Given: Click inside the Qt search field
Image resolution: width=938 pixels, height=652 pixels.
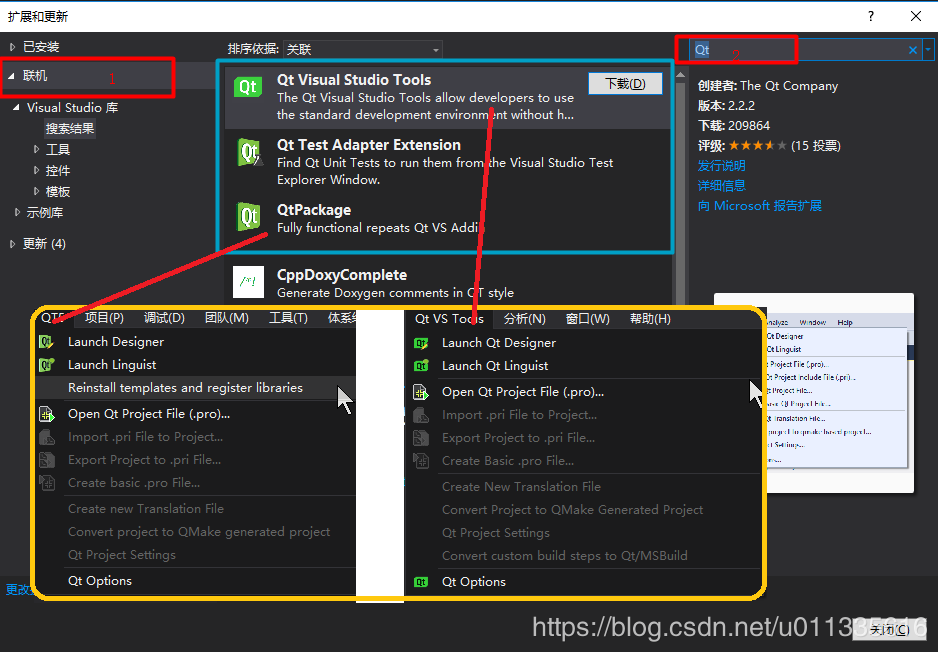Looking at the screenshot, I should [x=800, y=50].
